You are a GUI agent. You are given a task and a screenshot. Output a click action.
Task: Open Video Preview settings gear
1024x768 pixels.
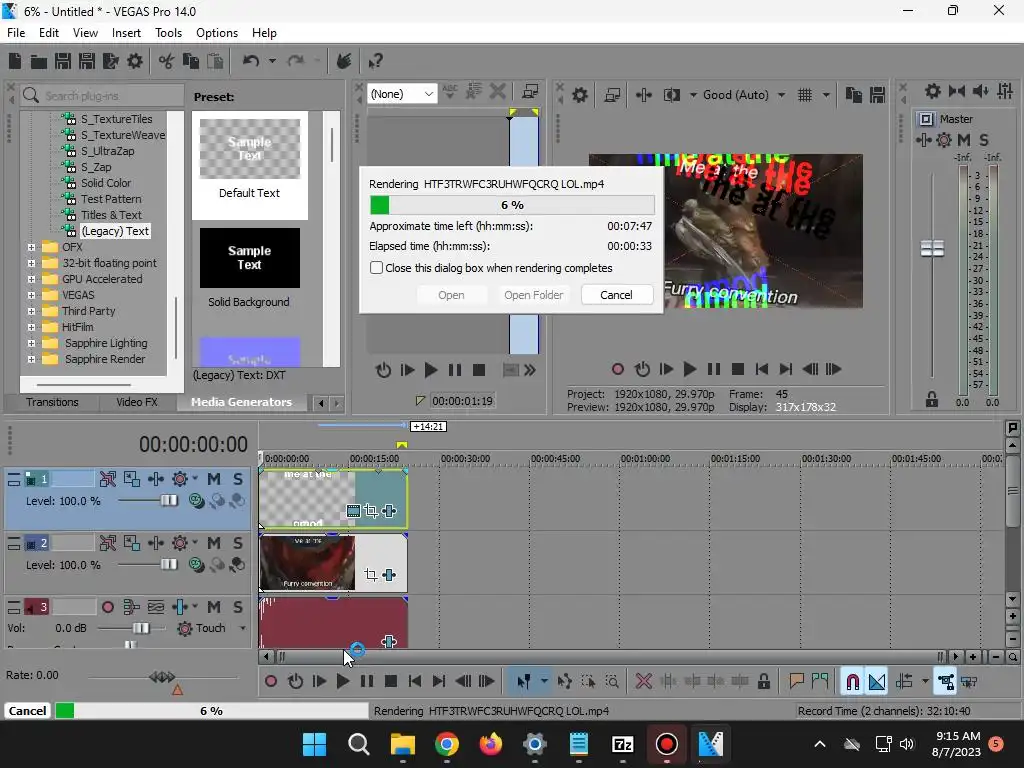pyautogui.click(x=579, y=95)
